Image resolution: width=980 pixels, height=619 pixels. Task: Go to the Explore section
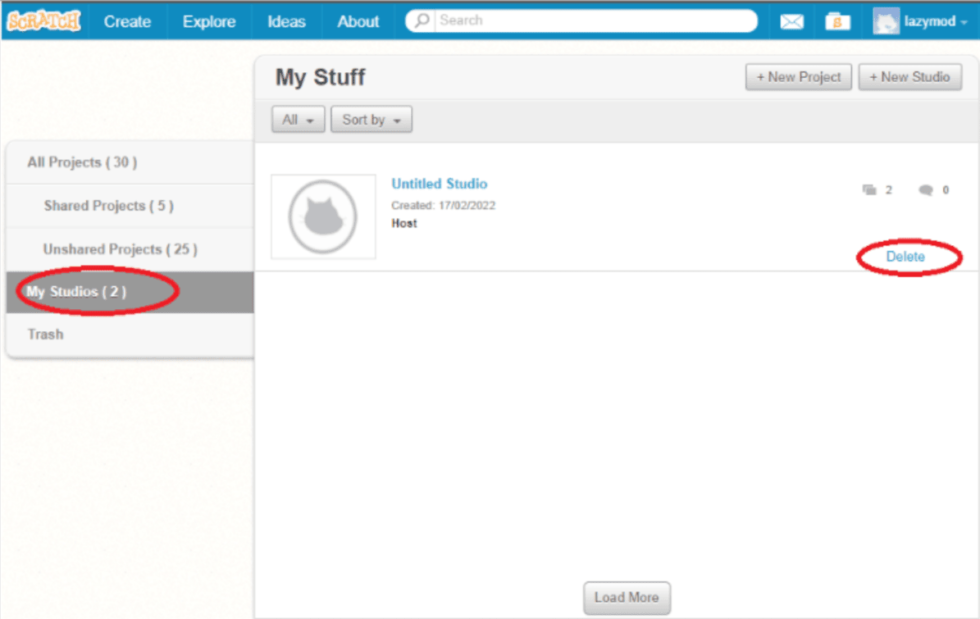coord(208,20)
